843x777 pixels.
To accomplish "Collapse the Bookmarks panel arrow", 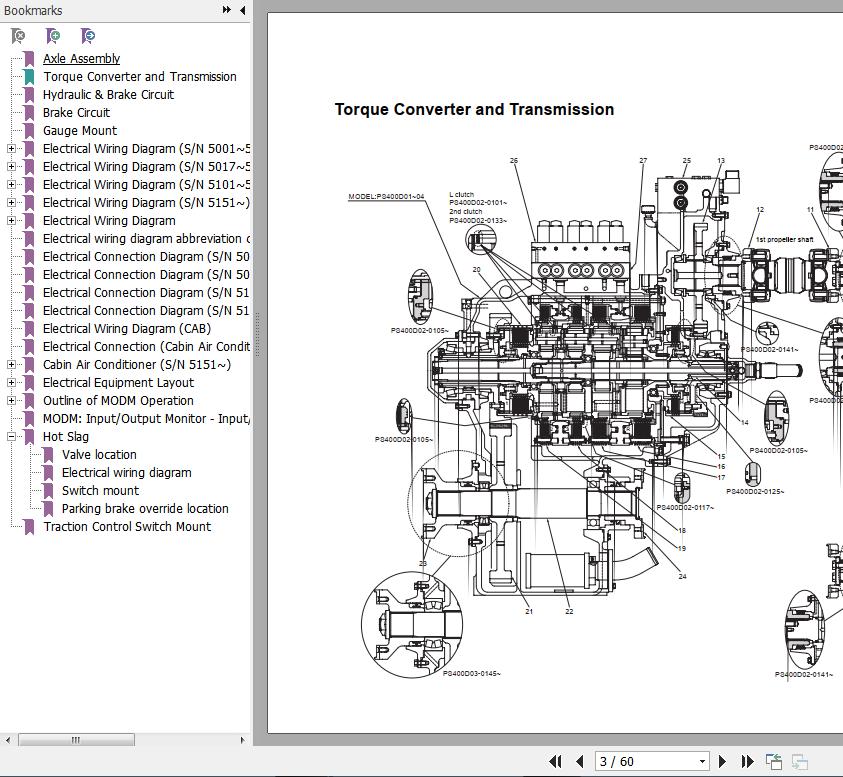I will click(242, 10).
